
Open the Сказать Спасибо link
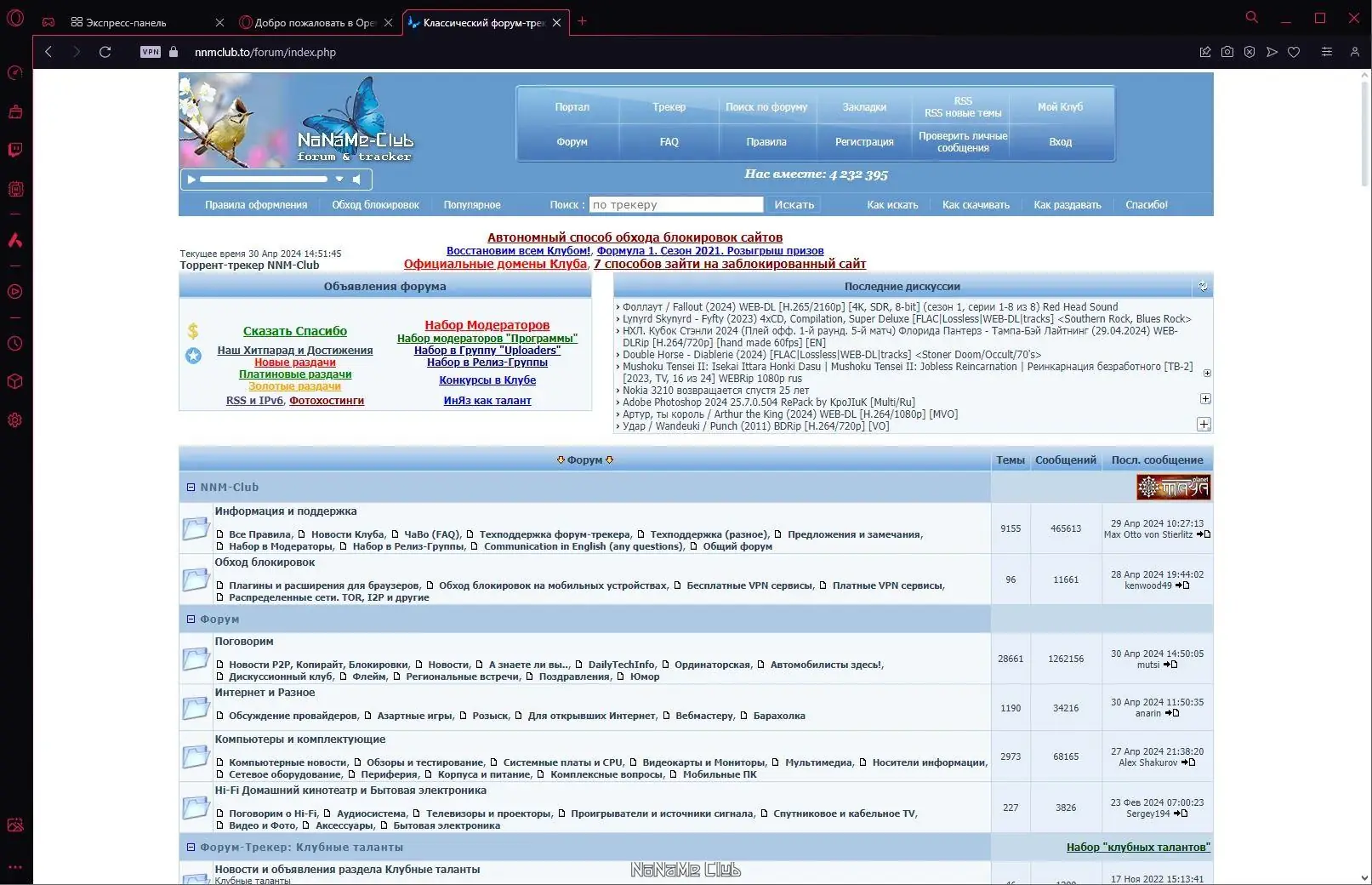(295, 331)
